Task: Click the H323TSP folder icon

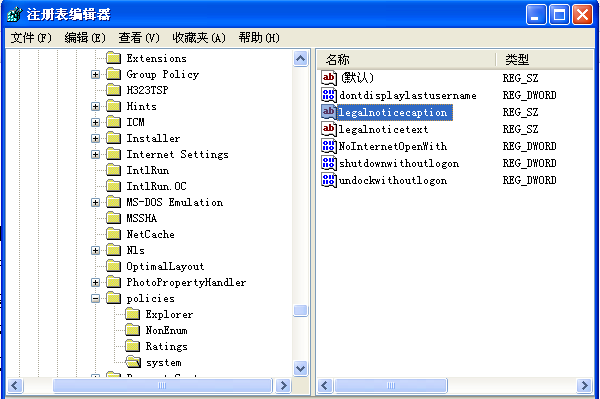Action: [x=113, y=90]
